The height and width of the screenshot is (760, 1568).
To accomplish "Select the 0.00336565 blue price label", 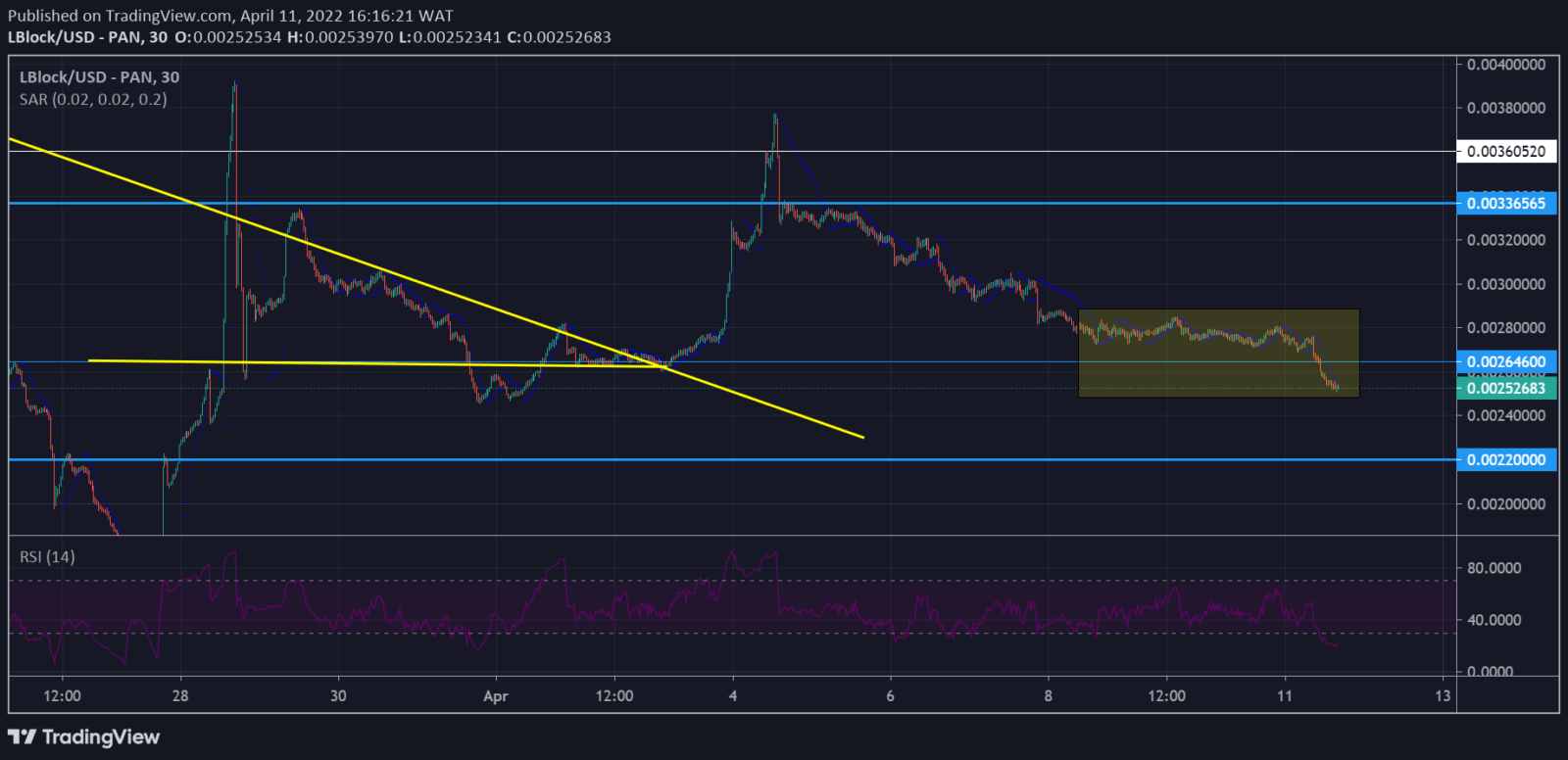I will pyautogui.click(x=1506, y=204).
